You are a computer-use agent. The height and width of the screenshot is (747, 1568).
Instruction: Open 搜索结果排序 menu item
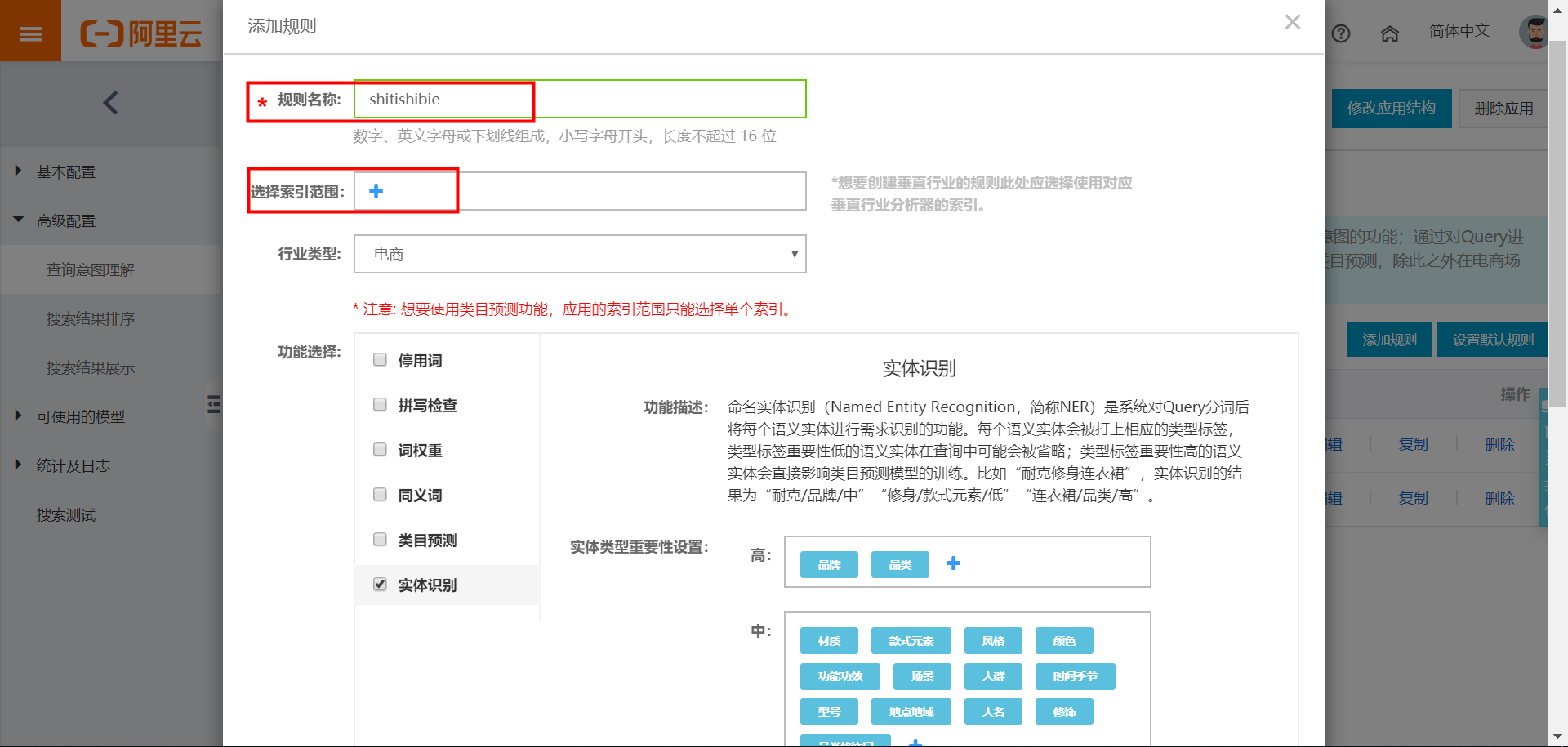coord(91,318)
